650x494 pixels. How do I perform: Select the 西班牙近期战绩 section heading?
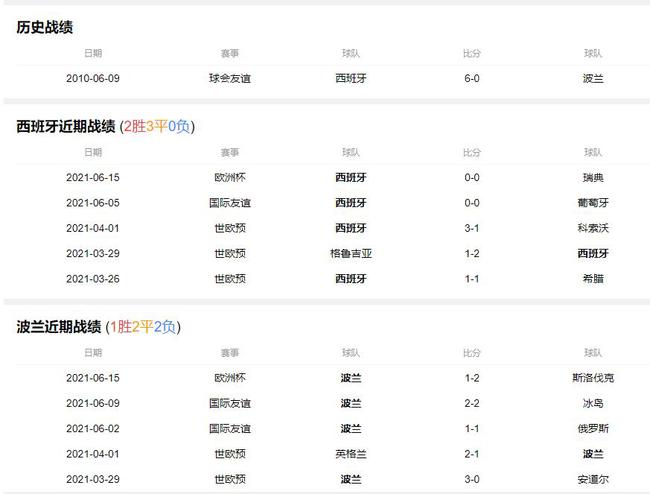click(x=59, y=126)
